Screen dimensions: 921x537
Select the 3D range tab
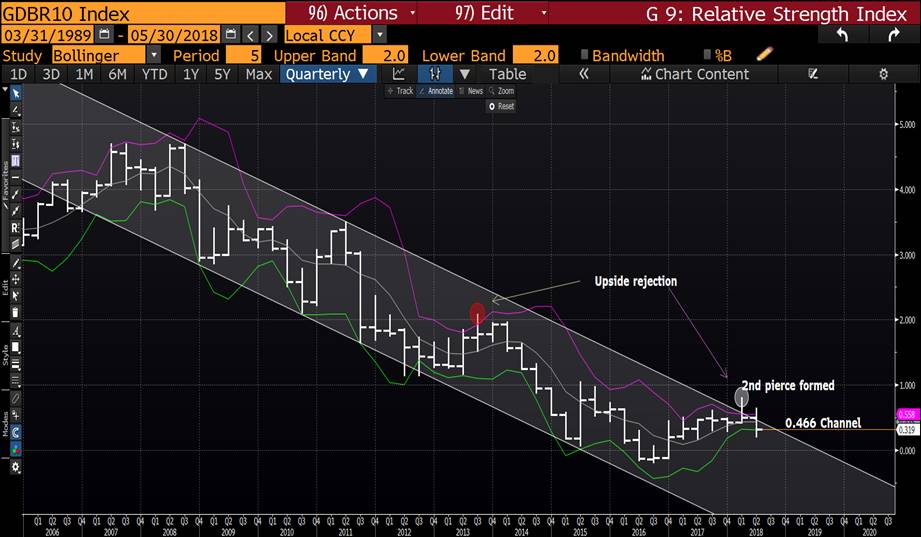click(51, 74)
